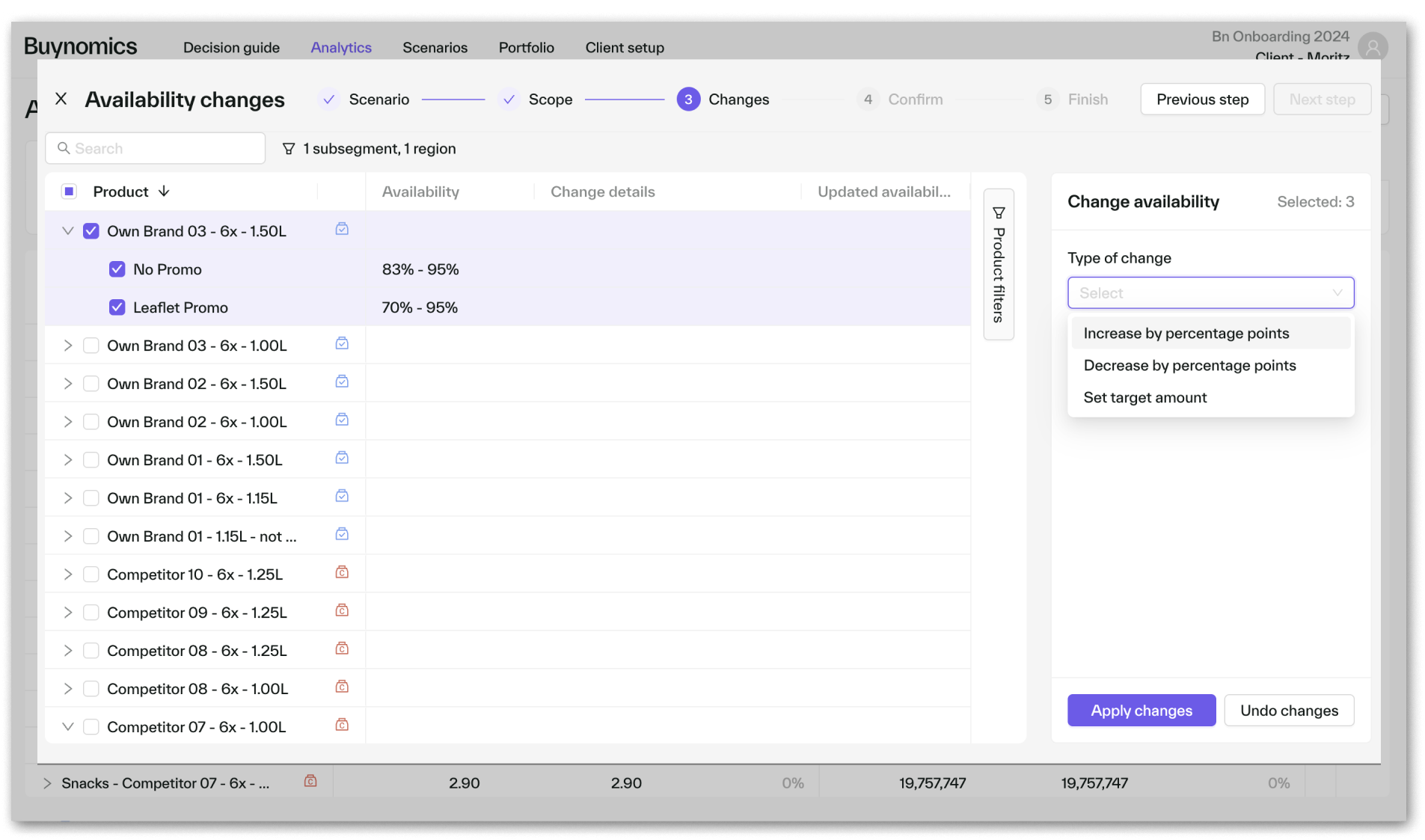This screenshot has width=1425, height=840.
Task: Click the brand bag icon for Own Brand 01 - 6x - 1.50L
Action: [x=342, y=459]
